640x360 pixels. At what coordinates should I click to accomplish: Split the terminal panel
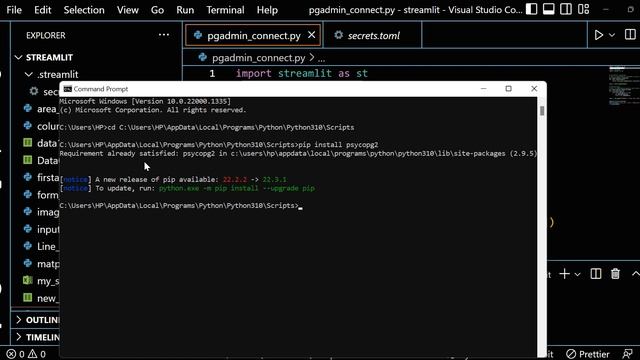[x=596, y=274]
